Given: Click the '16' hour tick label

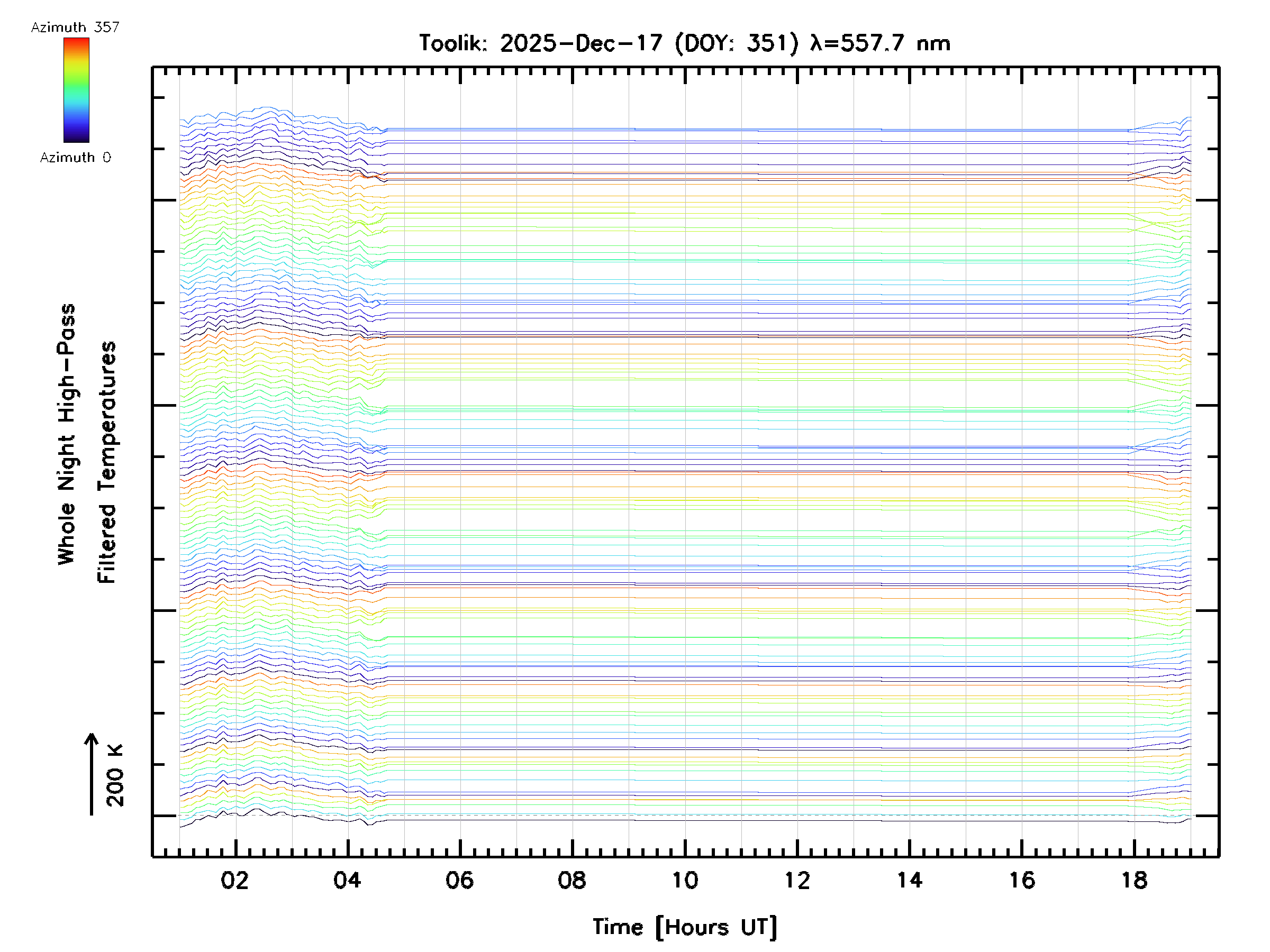Looking at the screenshot, I should [x=1022, y=880].
